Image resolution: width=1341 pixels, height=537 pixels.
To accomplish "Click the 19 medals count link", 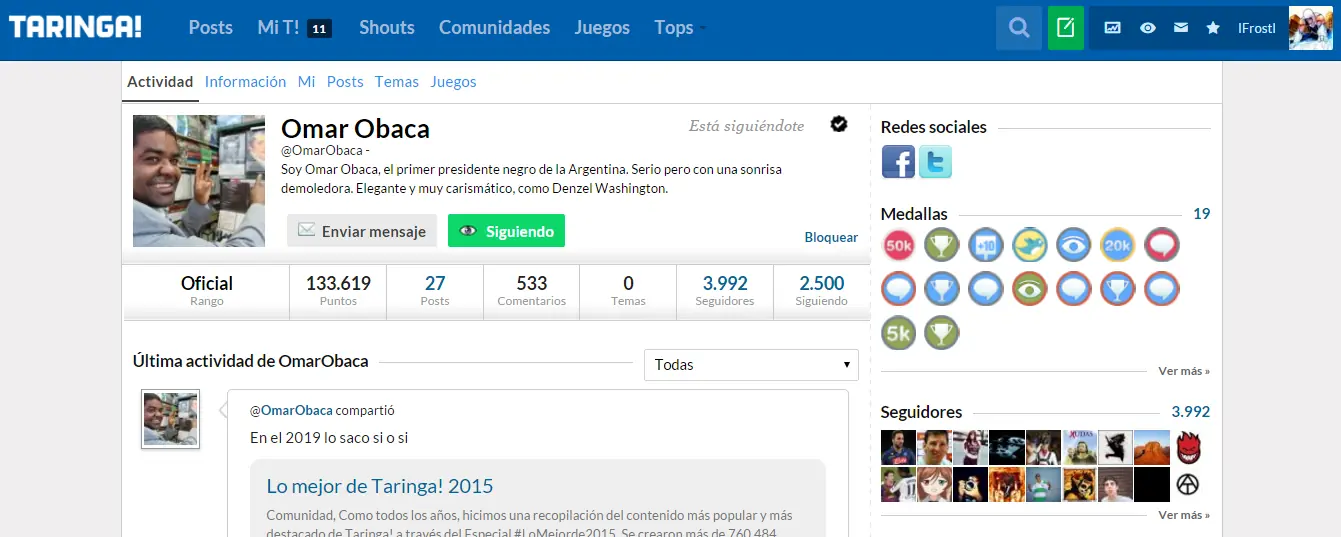I will (1202, 214).
